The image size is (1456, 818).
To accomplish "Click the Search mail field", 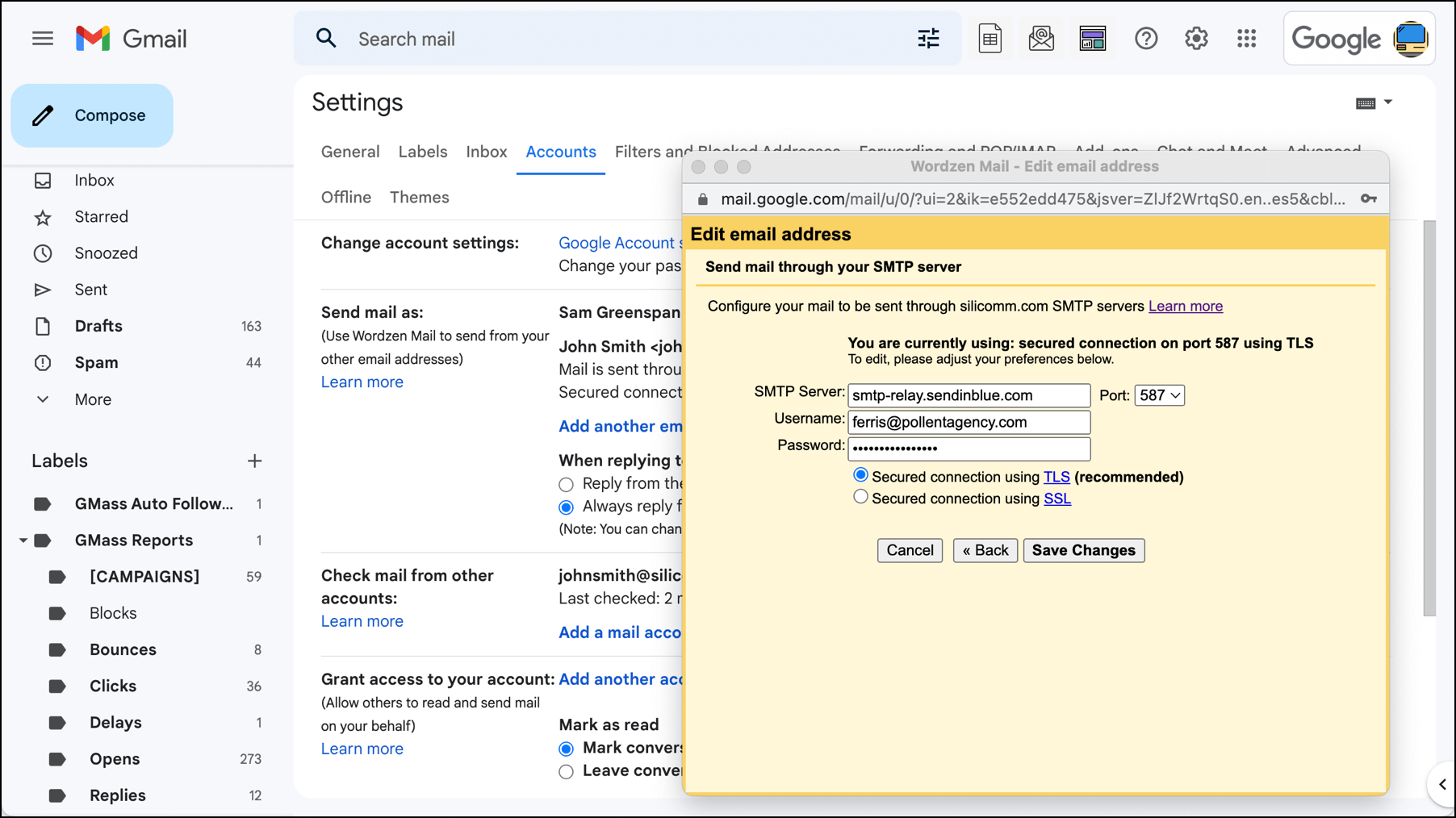I will tap(627, 39).
